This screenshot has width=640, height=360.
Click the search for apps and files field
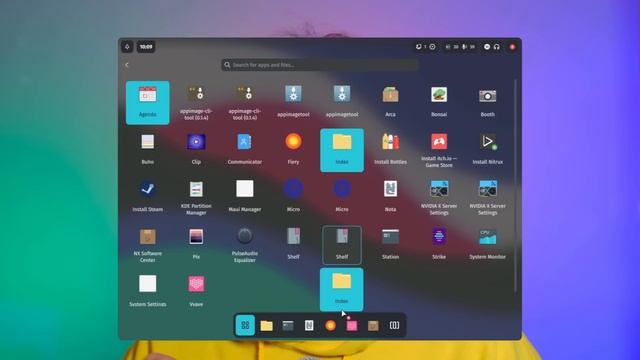pyautogui.click(x=320, y=65)
